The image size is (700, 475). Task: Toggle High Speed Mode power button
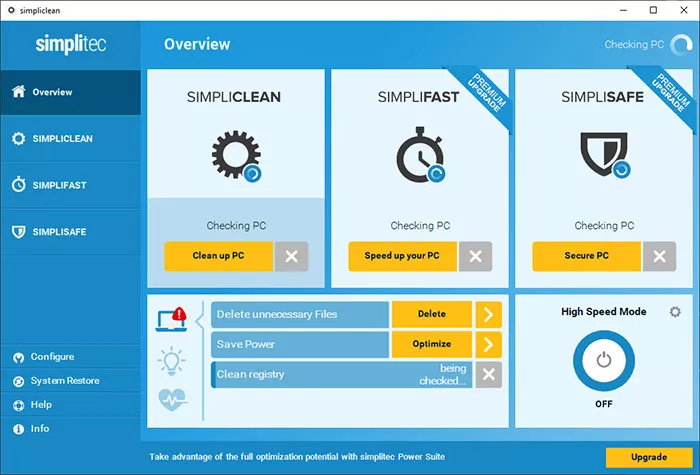(604, 360)
